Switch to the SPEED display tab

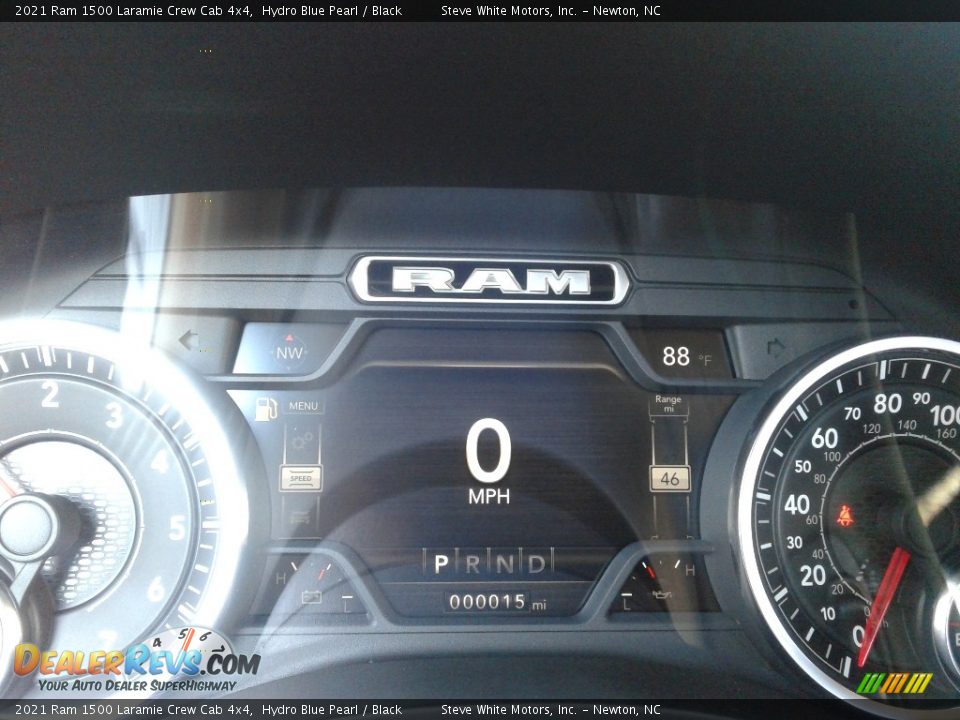tap(299, 477)
